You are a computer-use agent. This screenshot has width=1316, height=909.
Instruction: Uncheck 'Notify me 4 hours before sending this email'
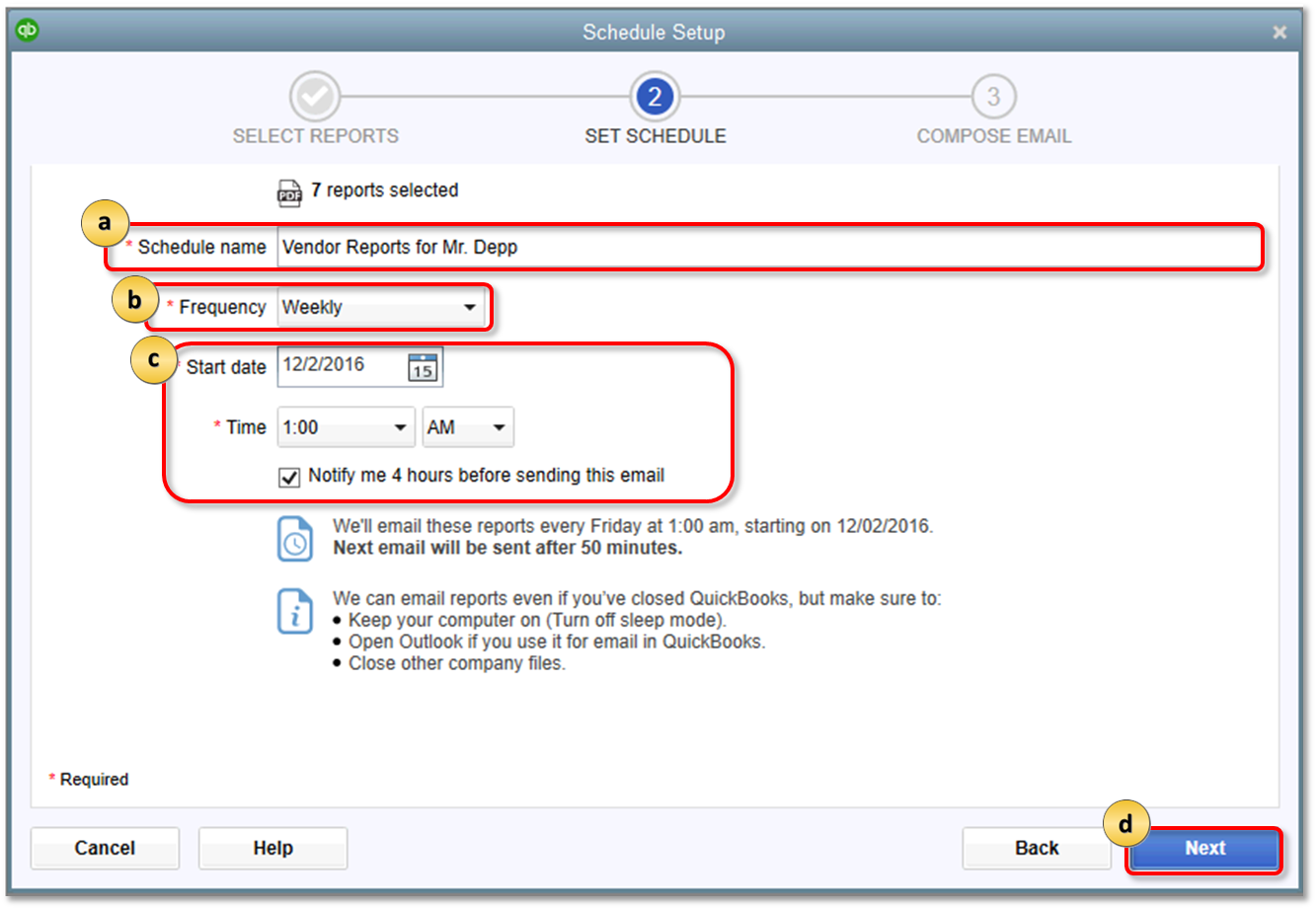click(288, 478)
